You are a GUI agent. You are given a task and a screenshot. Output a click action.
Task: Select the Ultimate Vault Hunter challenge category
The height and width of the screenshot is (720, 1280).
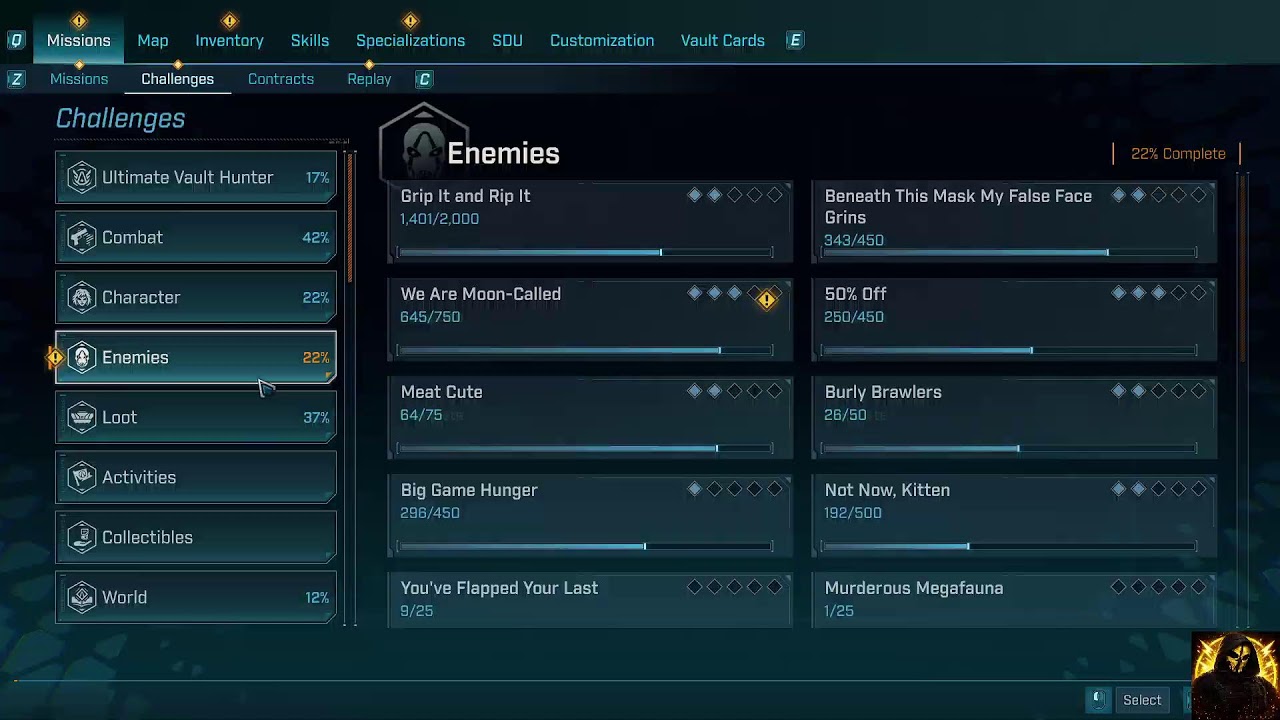click(x=196, y=178)
